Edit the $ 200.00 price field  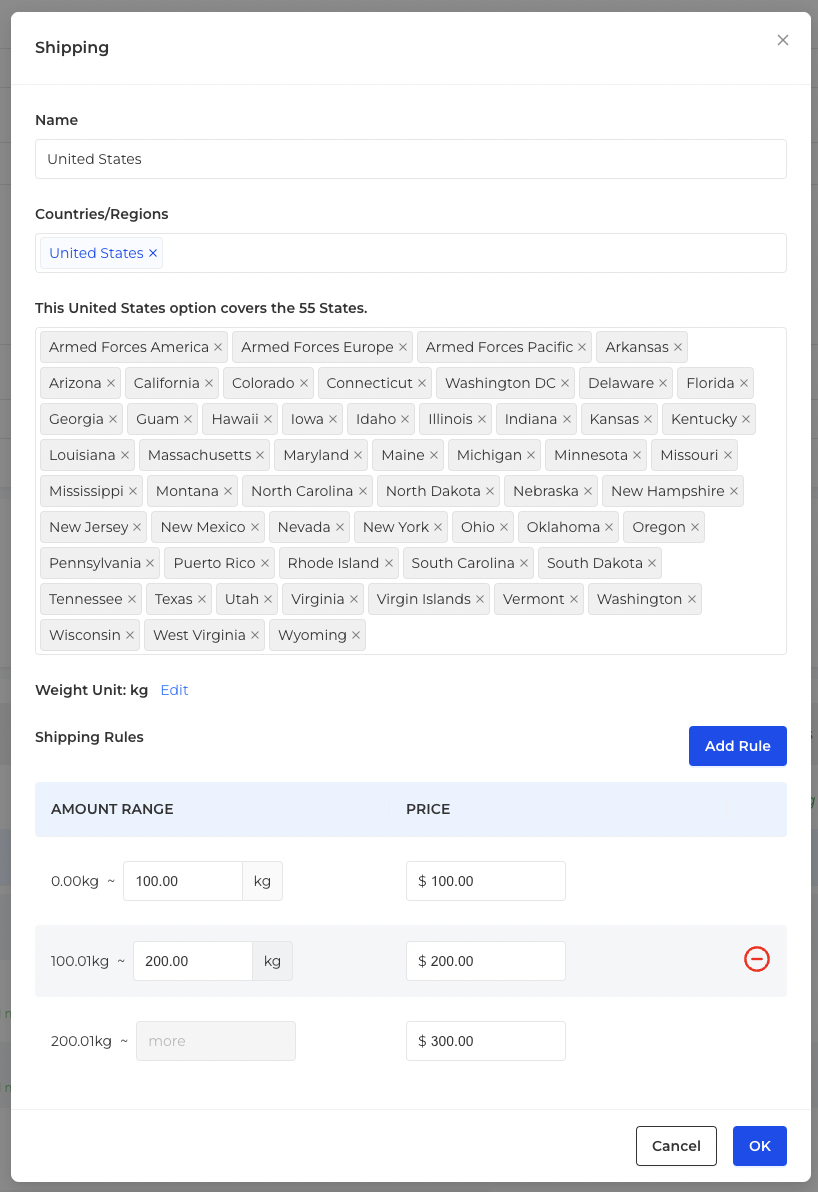pos(486,961)
